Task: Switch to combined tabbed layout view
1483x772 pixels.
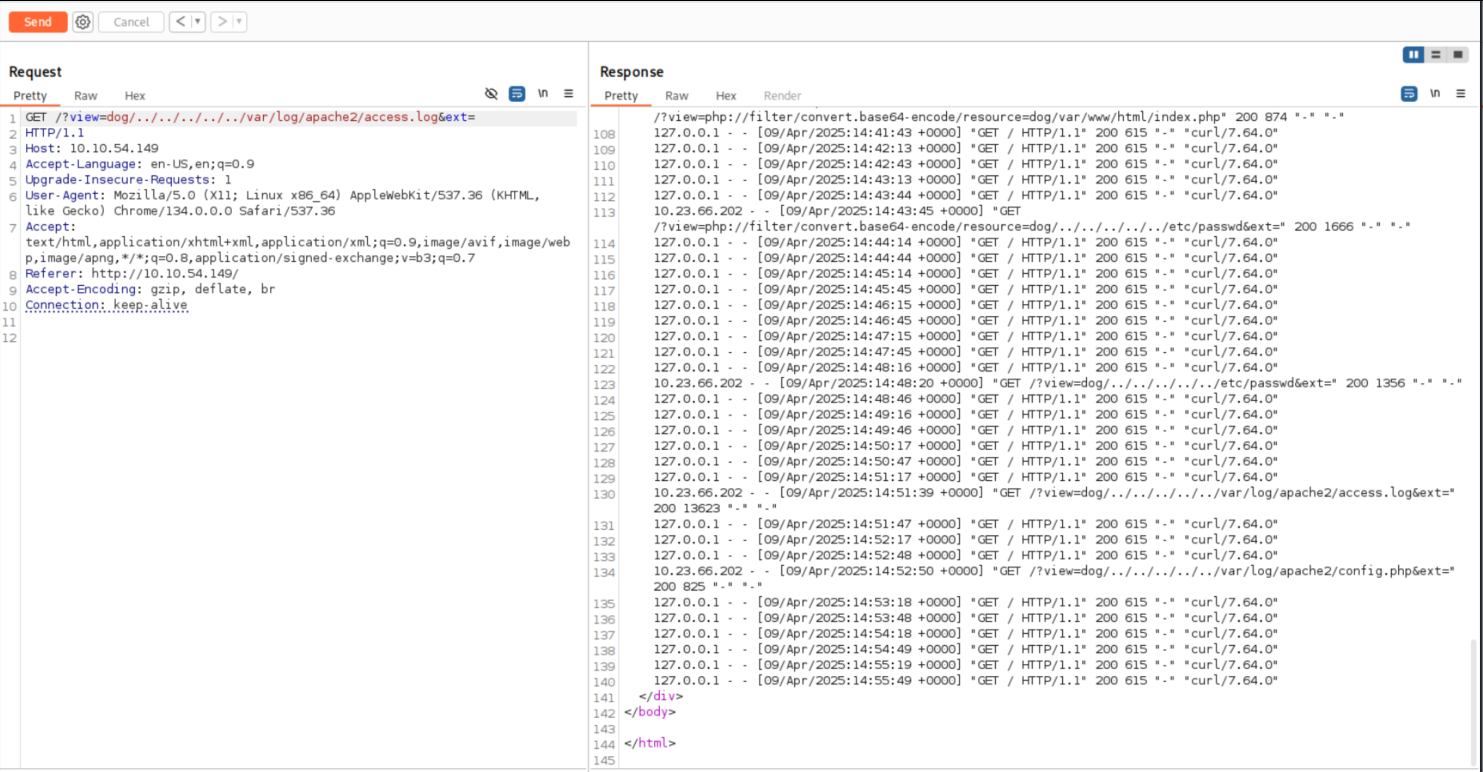Action: click(1457, 55)
